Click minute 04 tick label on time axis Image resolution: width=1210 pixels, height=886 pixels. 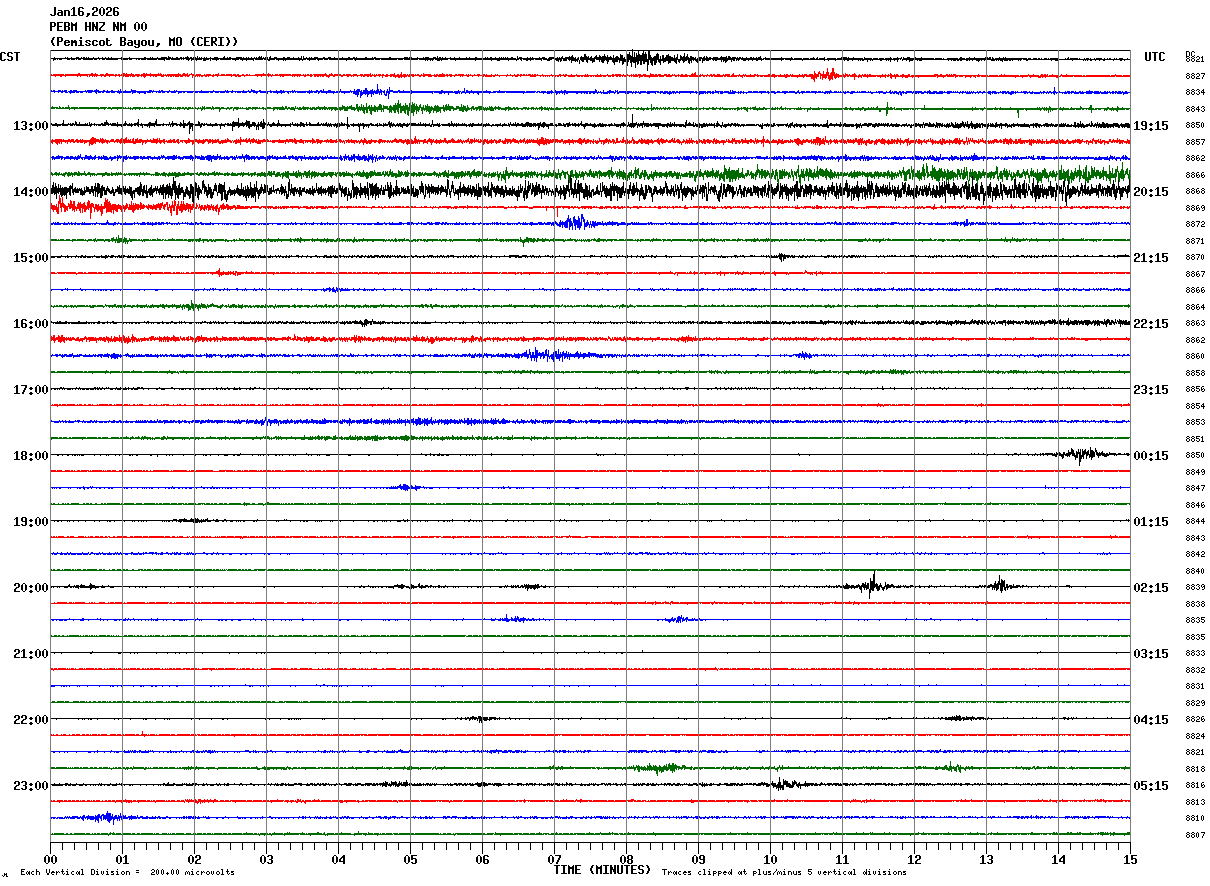(338, 860)
